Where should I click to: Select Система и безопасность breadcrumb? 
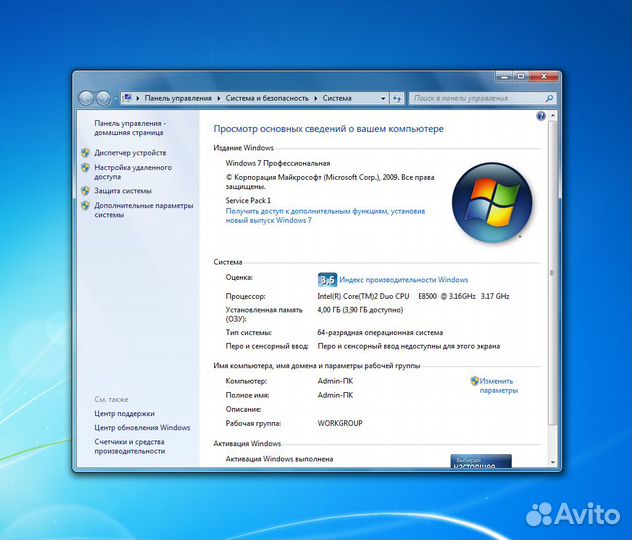[267, 98]
